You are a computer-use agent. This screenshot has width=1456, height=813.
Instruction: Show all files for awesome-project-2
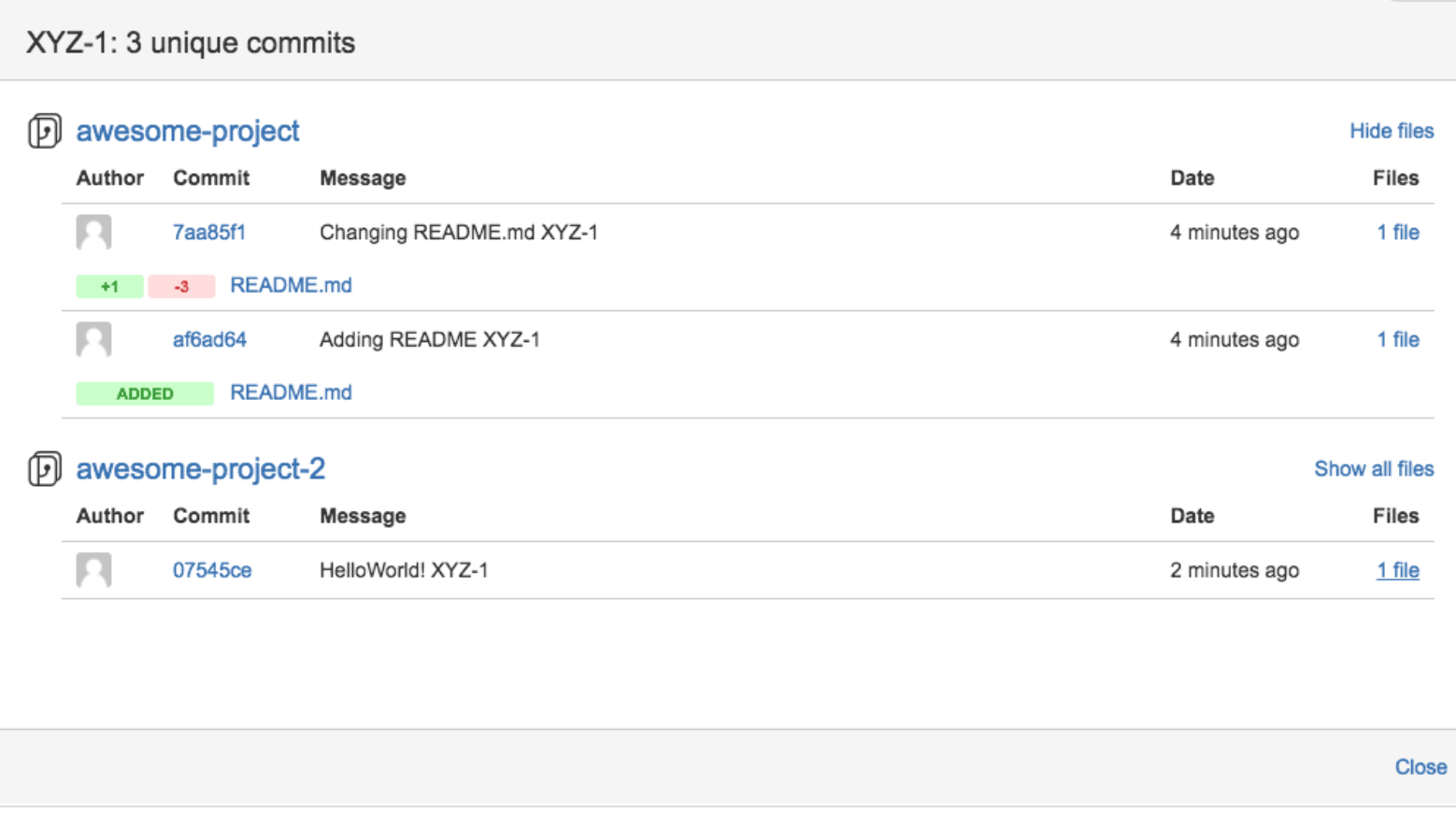1374,468
